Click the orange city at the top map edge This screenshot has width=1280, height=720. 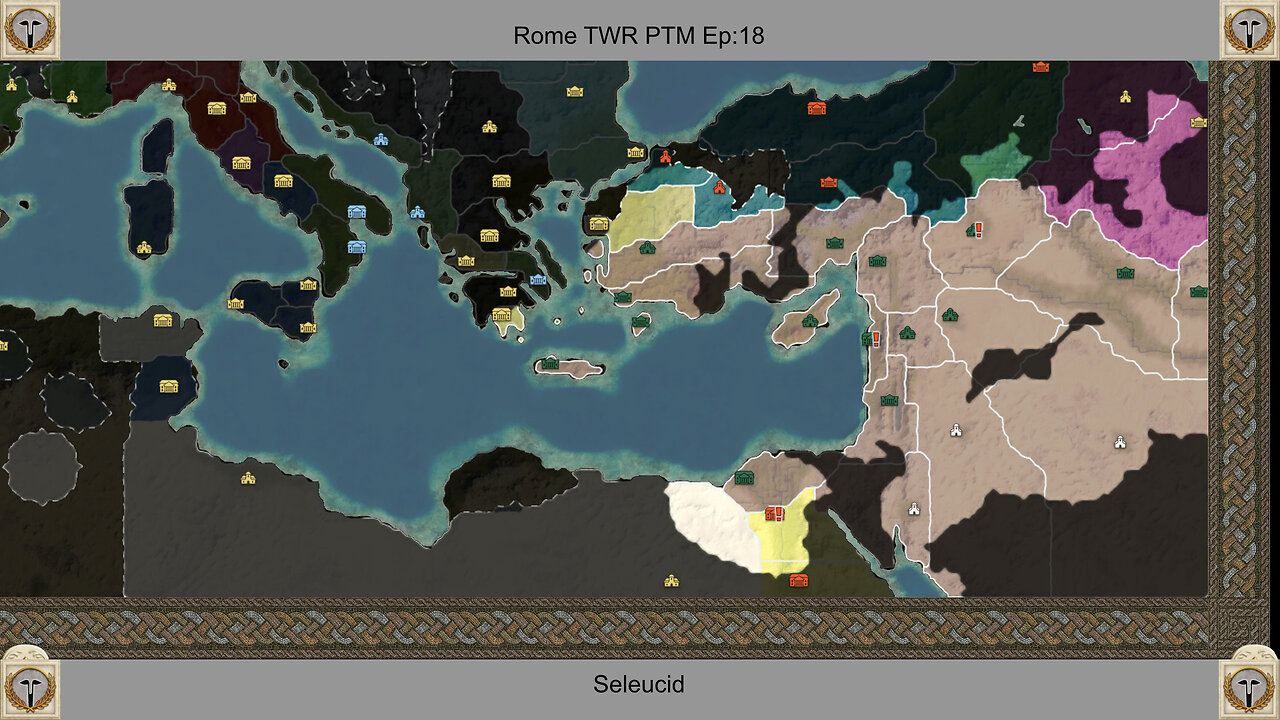[1041, 66]
